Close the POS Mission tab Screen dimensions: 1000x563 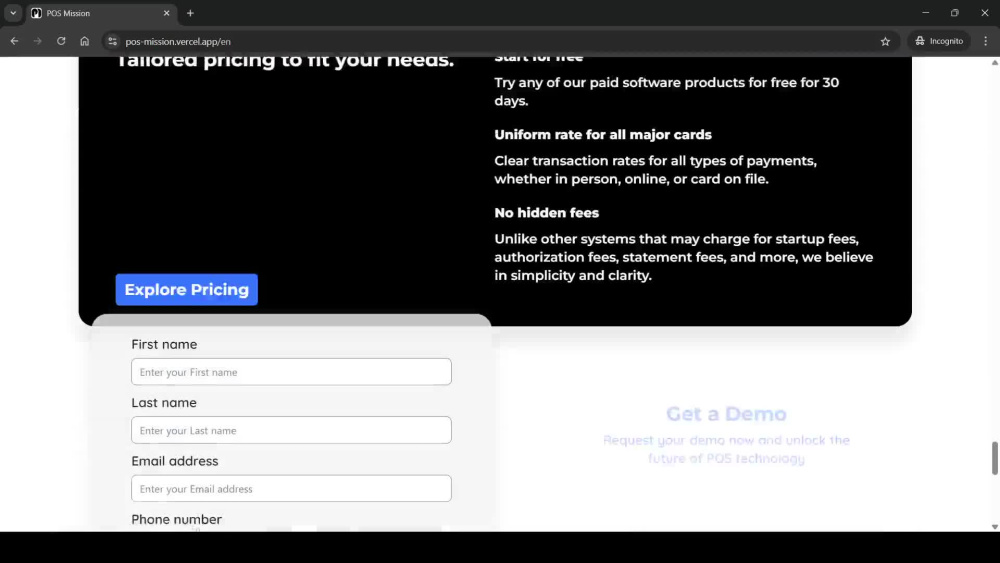[x=166, y=13]
